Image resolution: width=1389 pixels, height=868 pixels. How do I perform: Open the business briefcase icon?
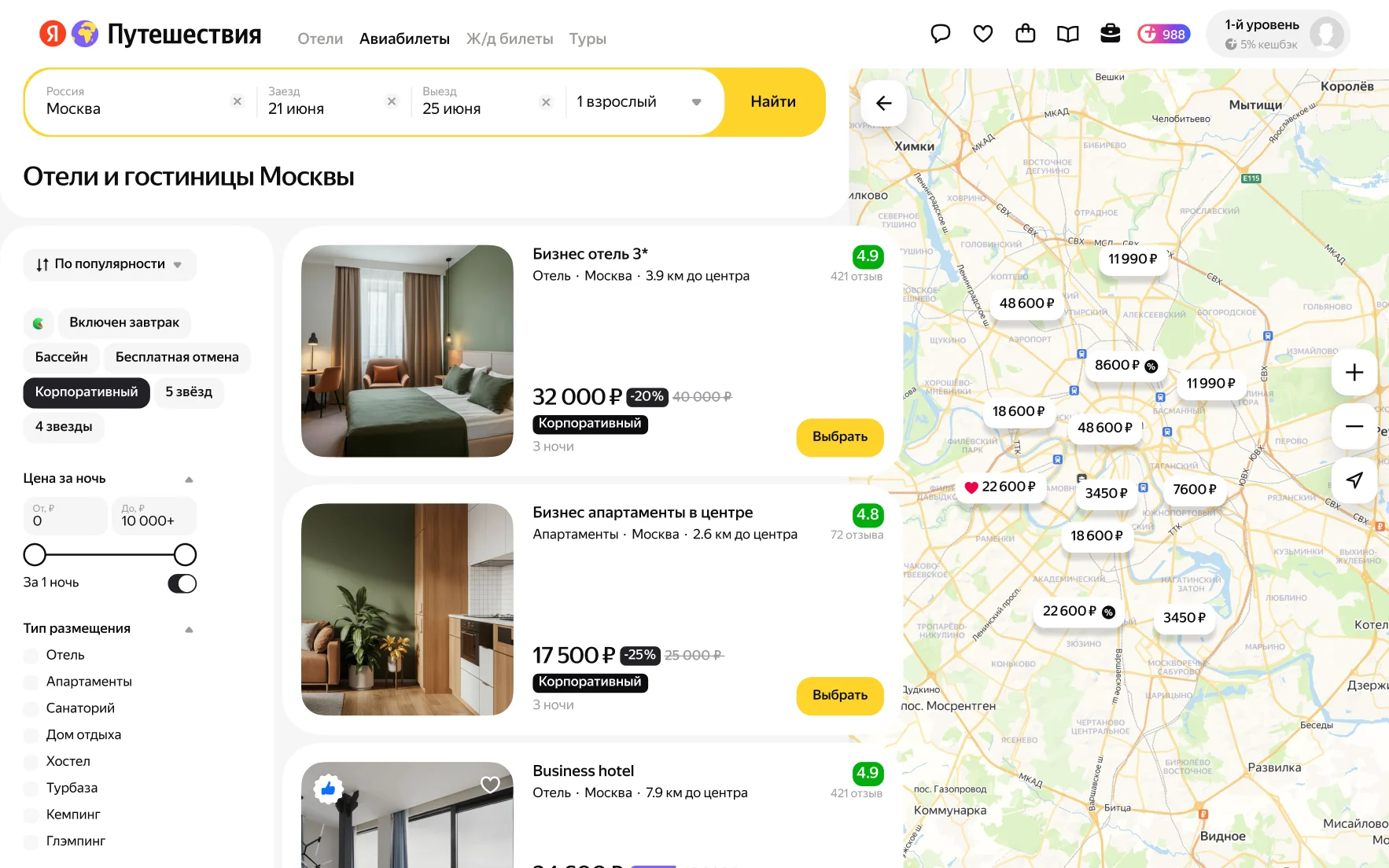pos(1110,34)
